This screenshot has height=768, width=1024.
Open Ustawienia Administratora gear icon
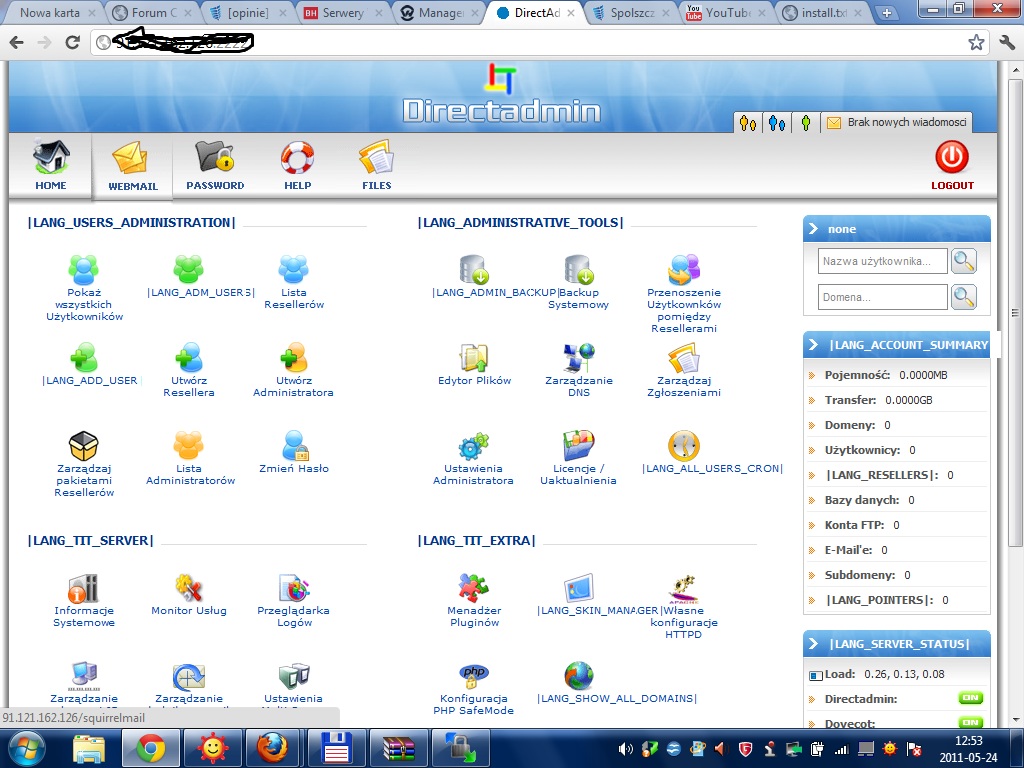coord(474,445)
